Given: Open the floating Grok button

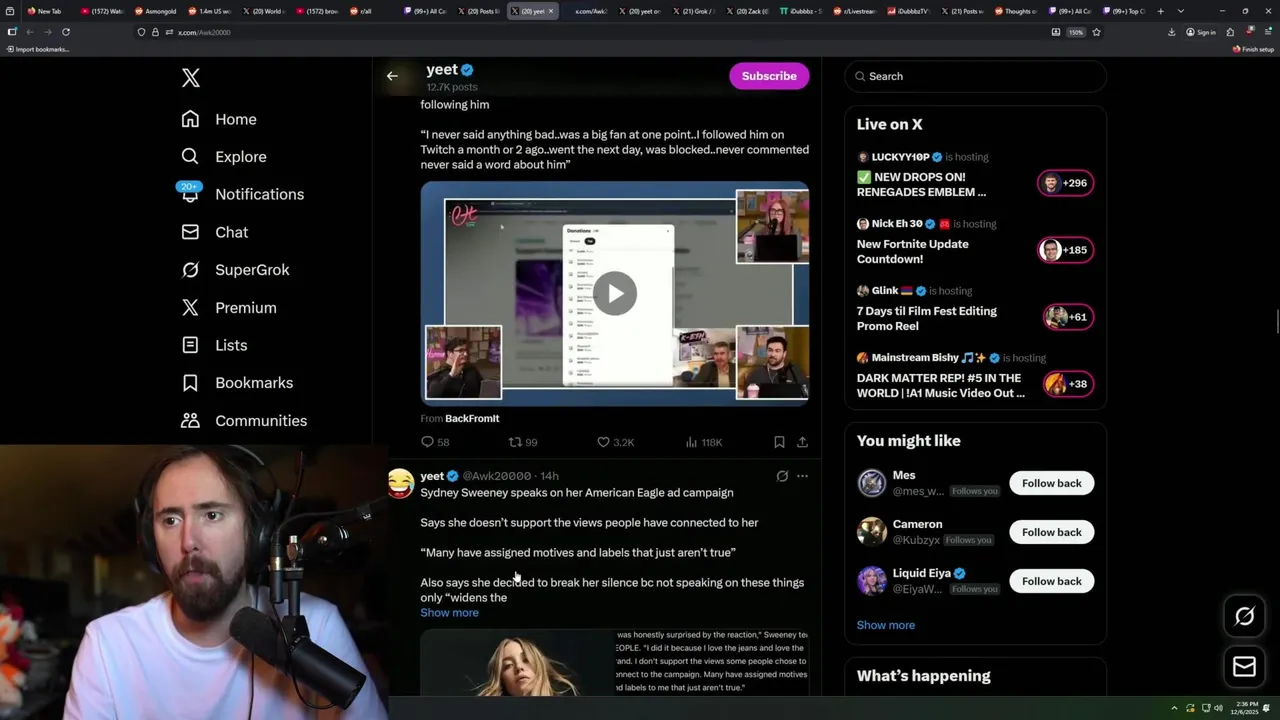Looking at the screenshot, I should tap(1244, 617).
